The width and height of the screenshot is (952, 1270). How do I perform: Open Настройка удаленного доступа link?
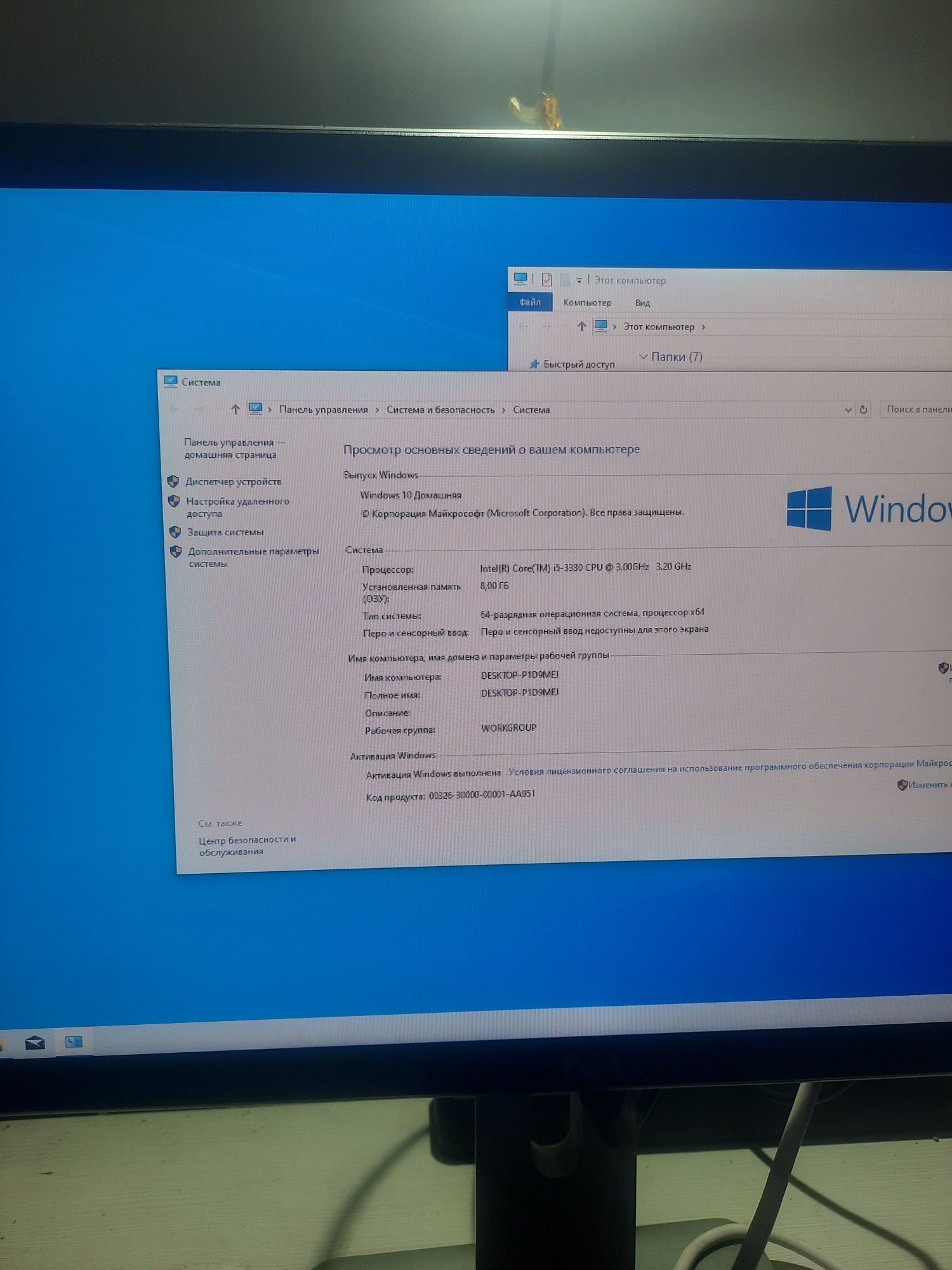pyautogui.click(x=237, y=507)
